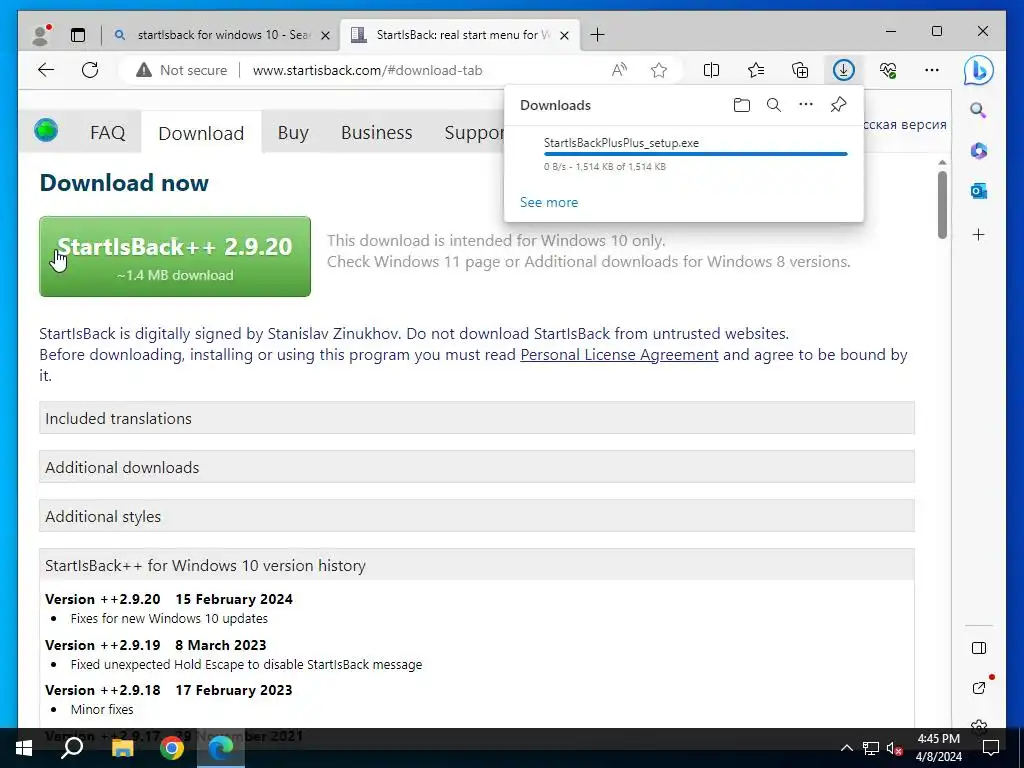Screen dimensions: 1024x768
Task: Open the Favorites list icon
Action: (756, 70)
